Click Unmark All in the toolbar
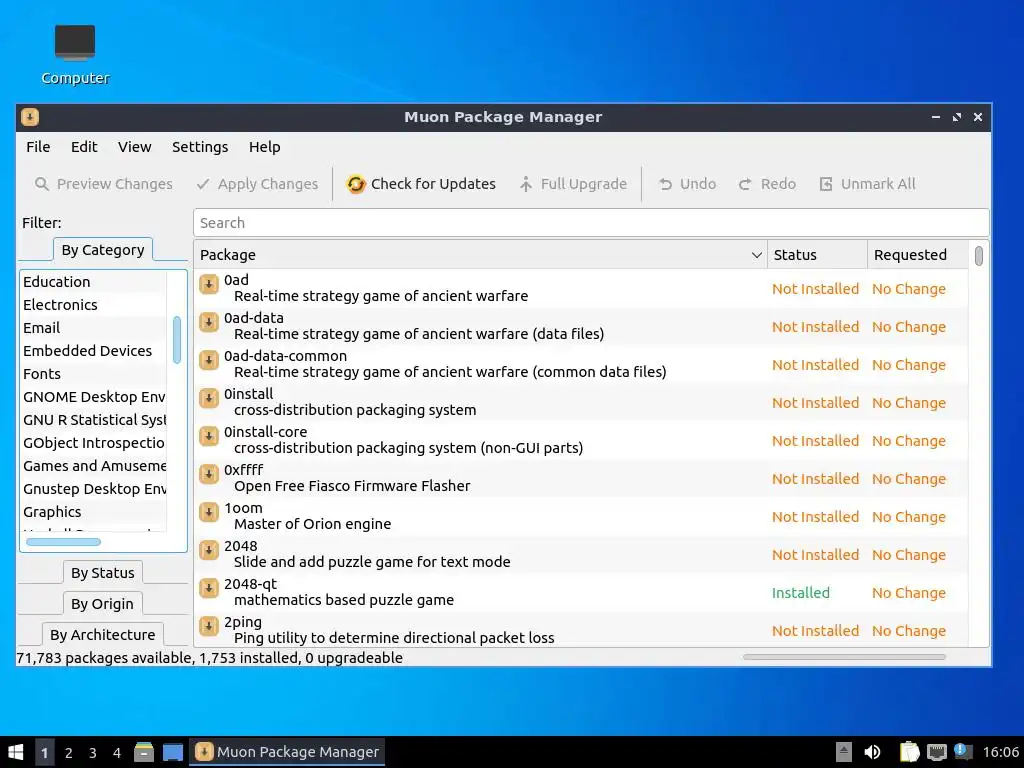The height and width of the screenshot is (768, 1024). [867, 184]
